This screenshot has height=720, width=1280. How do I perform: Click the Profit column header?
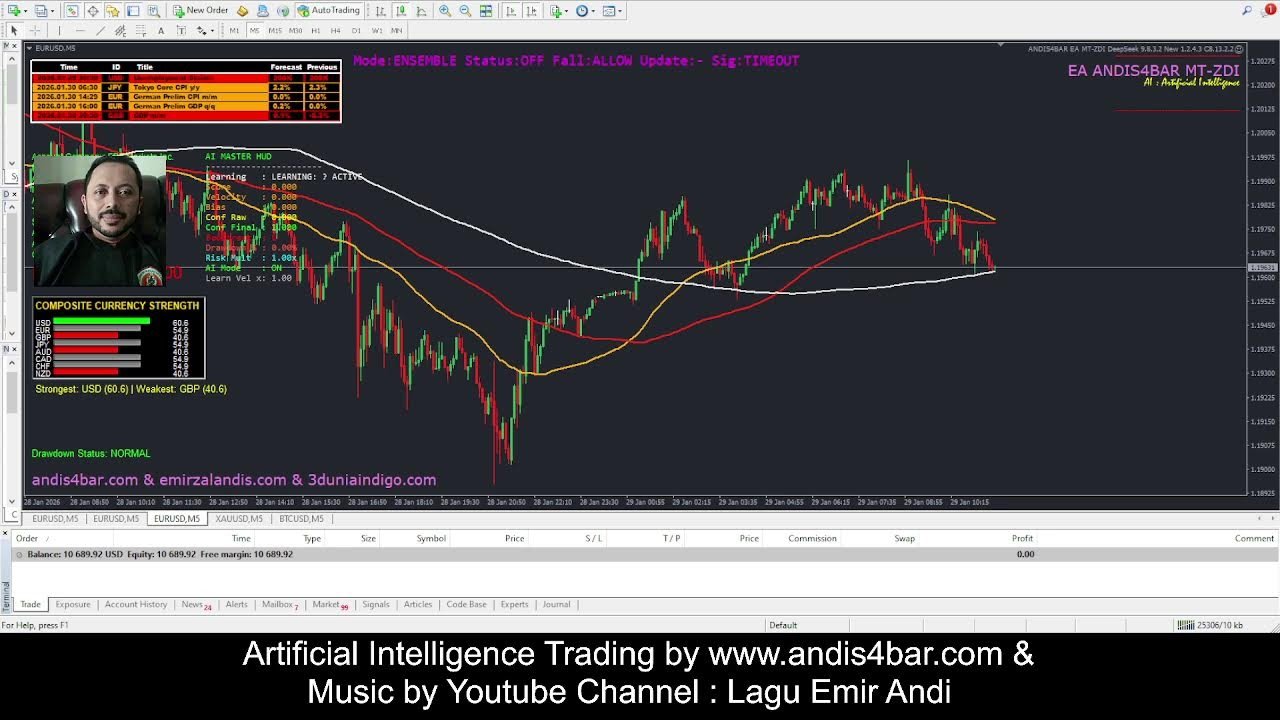pos(1022,539)
